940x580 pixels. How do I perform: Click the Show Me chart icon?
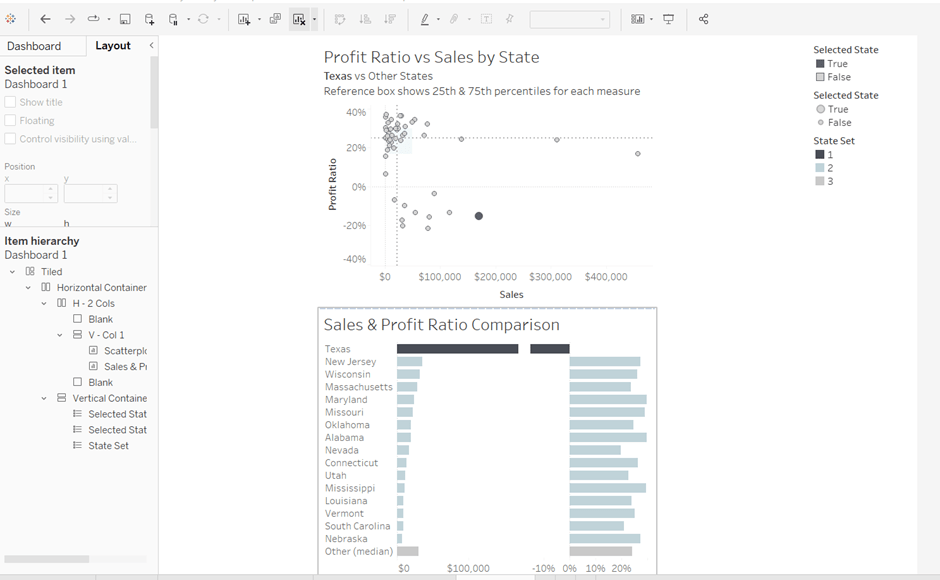tap(637, 19)
